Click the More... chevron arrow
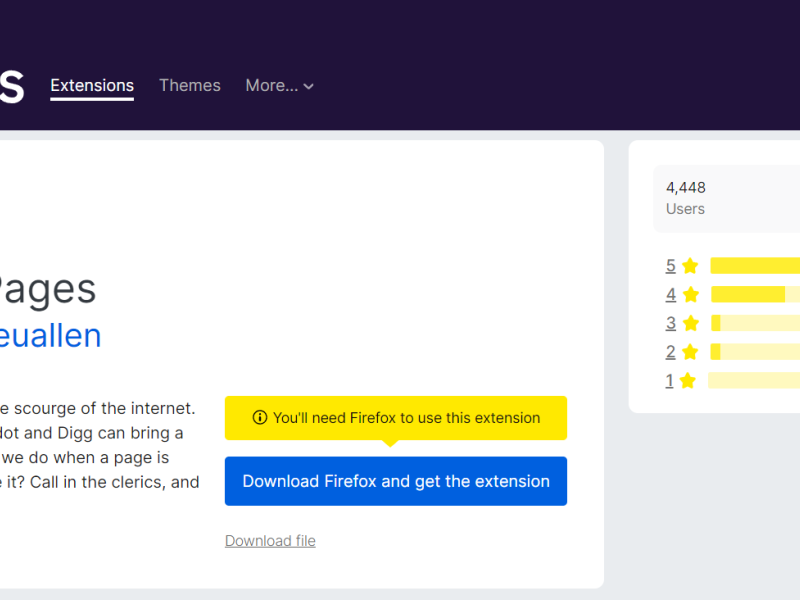Viewport: 800px width, 600px height. [308, 87]
